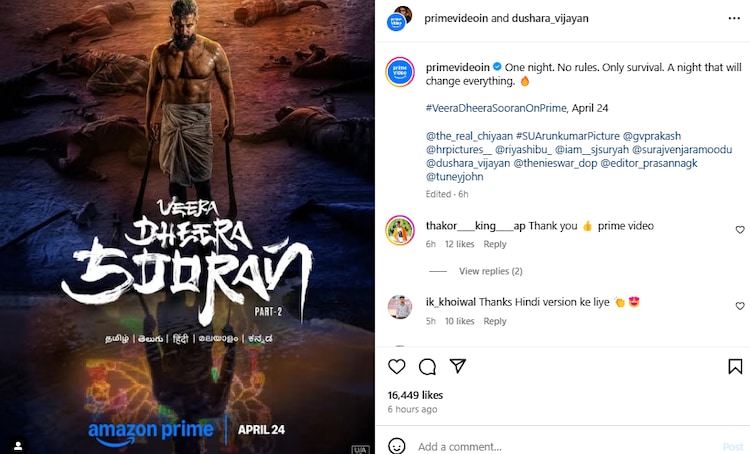Show tagged people icon on poster
This screenshot has height=454, width=750.
tap(18, 445)
